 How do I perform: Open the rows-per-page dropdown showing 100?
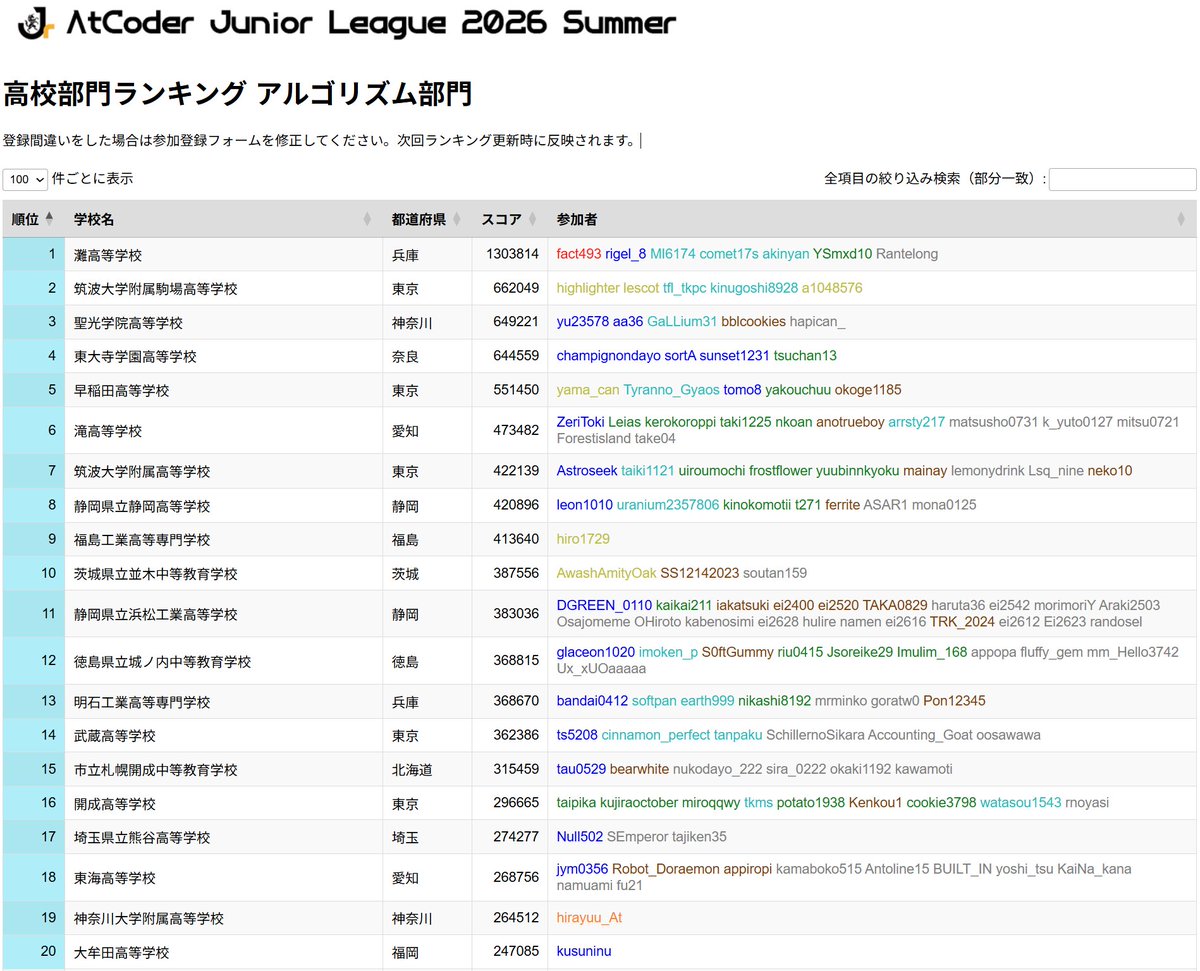point(26,179)
